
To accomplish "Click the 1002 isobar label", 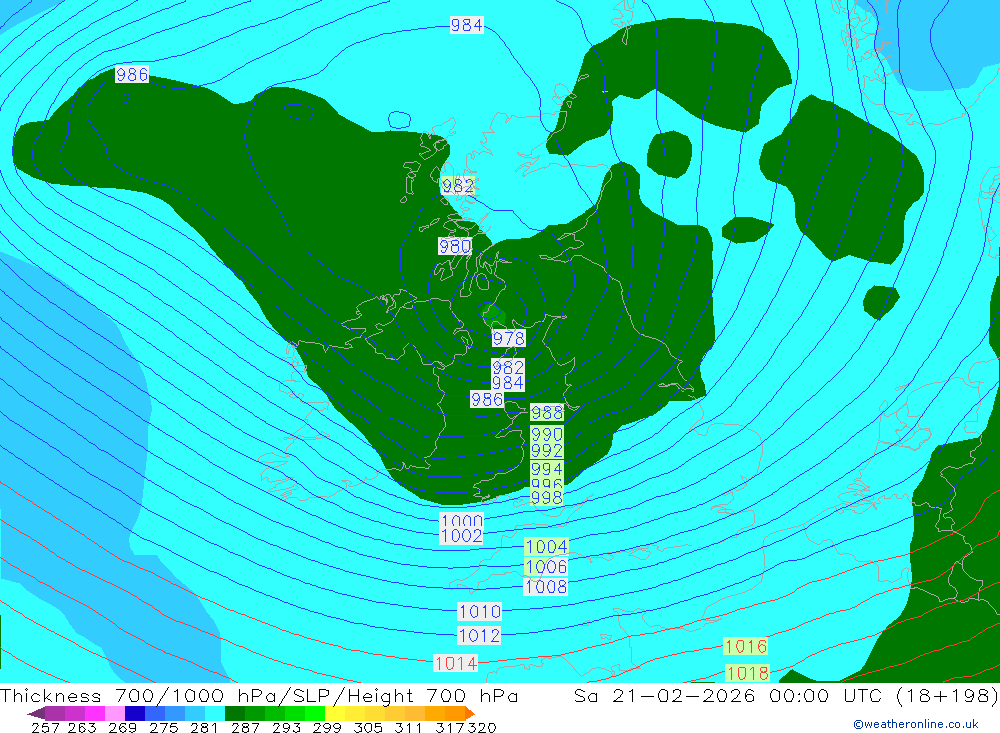I will click(x=461, y=536).
